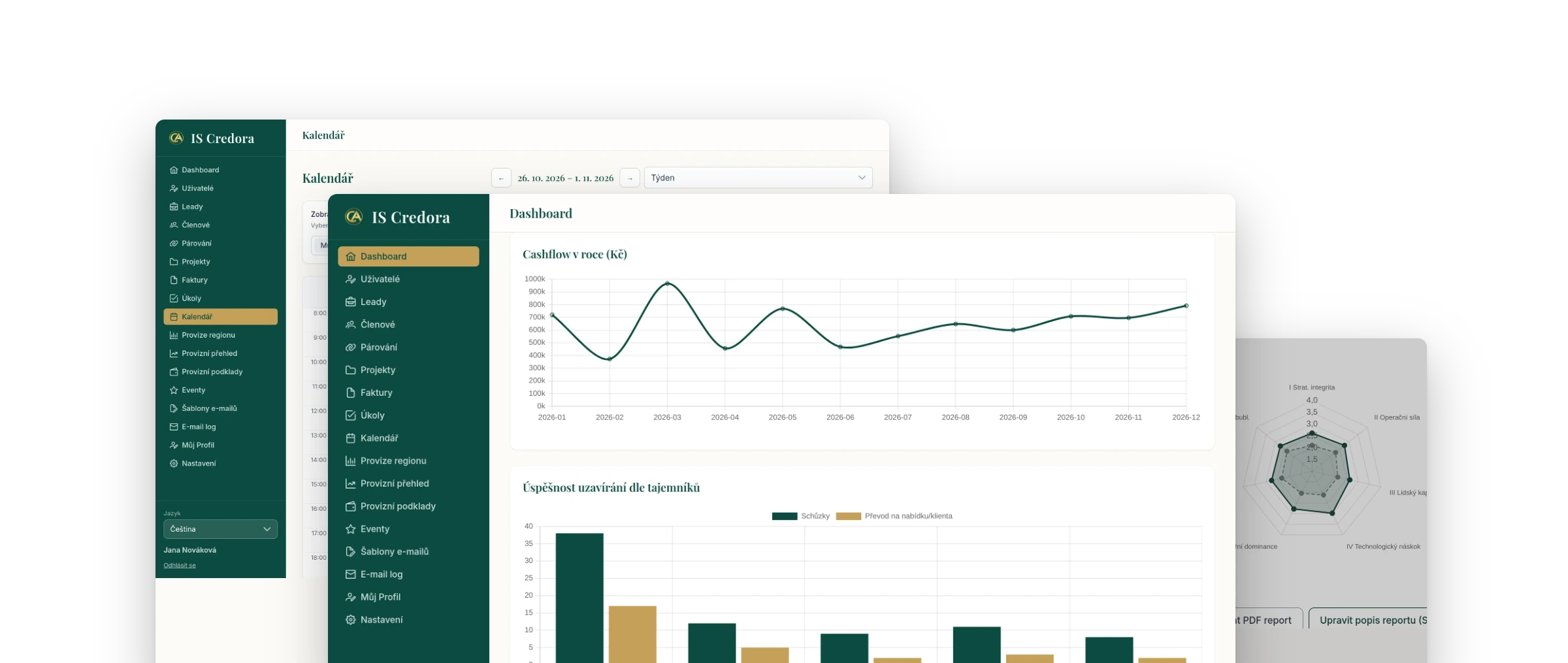Click the Cashflow v roce (Kč) heading
Screen dimensions: 1568x663
pyautogui.click(x=575, y=254)
